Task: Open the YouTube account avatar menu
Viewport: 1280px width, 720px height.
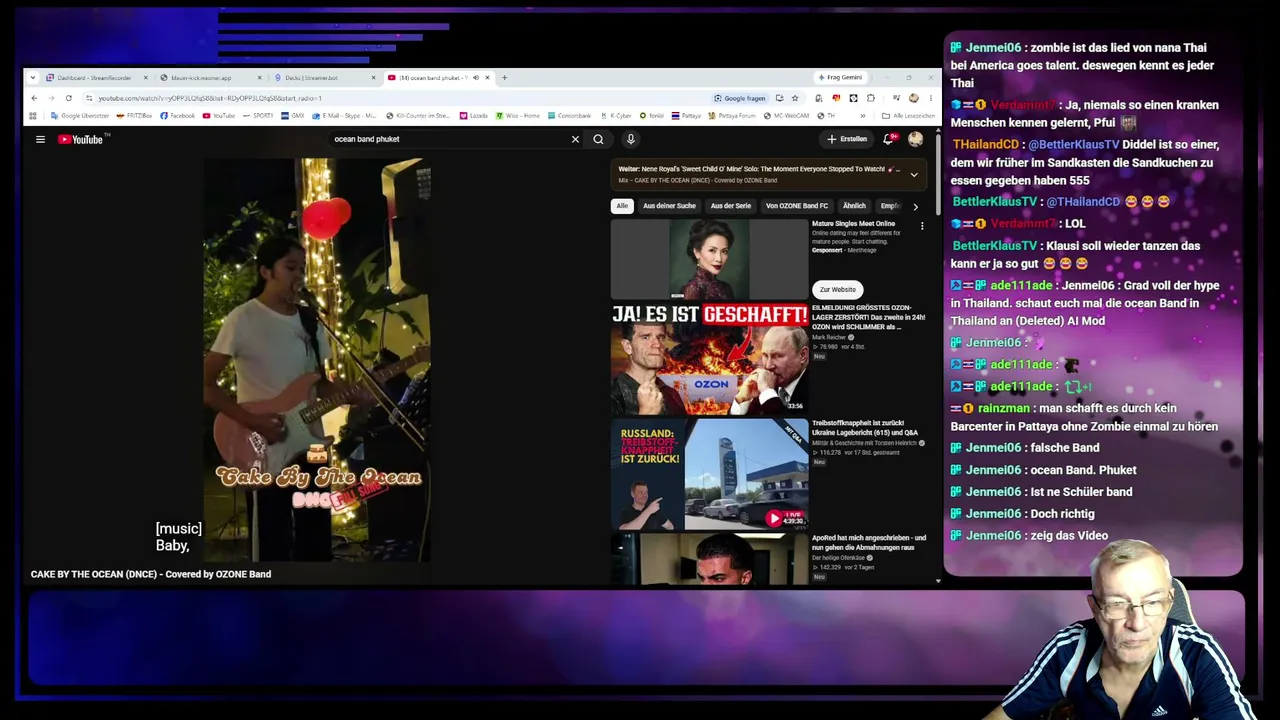Action: coord(915,139)
